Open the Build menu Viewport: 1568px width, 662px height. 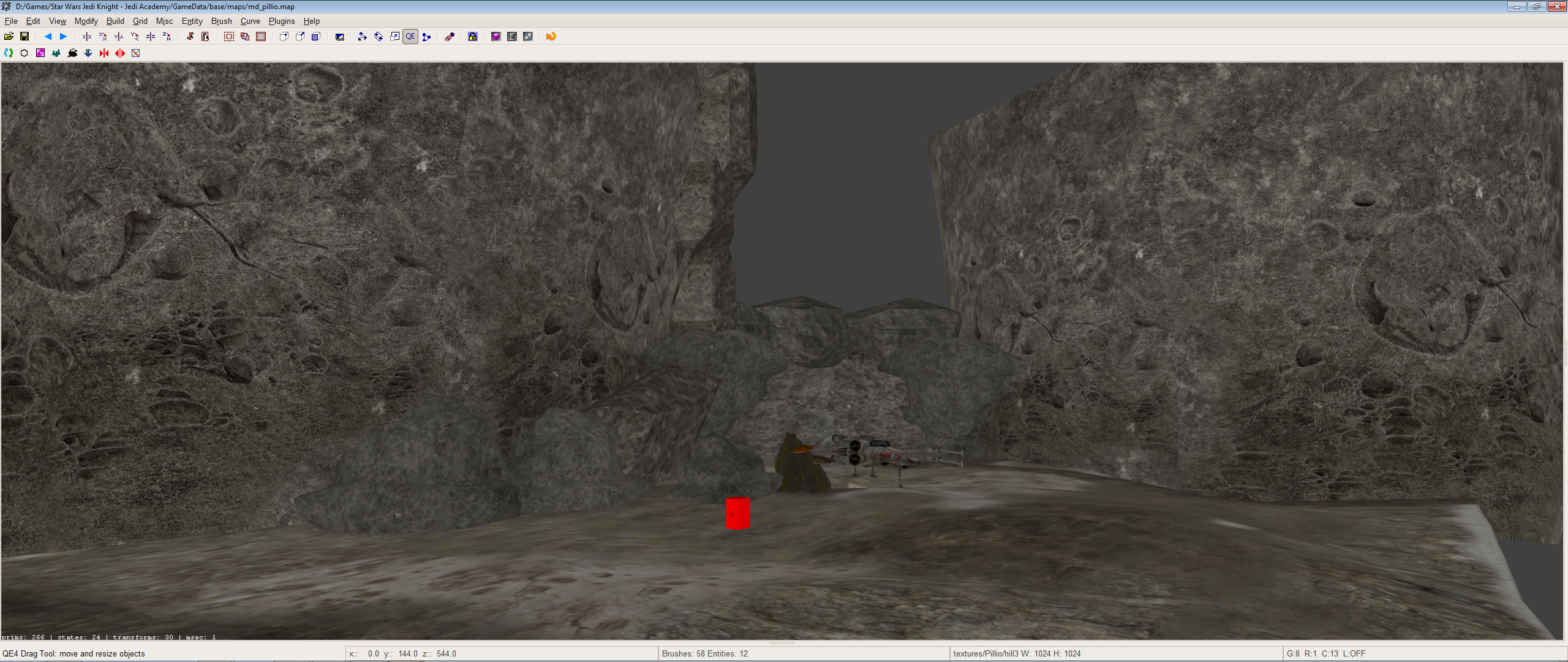point(115,21)
